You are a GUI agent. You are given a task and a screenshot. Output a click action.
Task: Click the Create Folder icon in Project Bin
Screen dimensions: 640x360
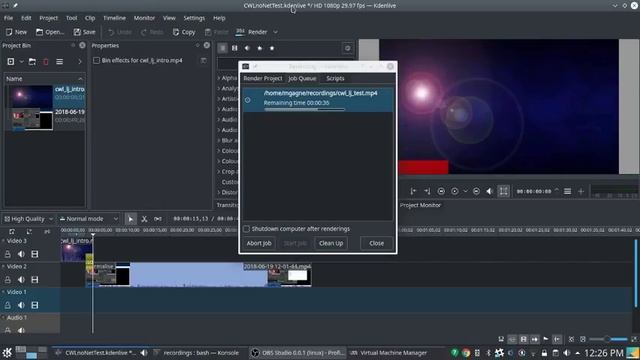click(x=32, y=62)
